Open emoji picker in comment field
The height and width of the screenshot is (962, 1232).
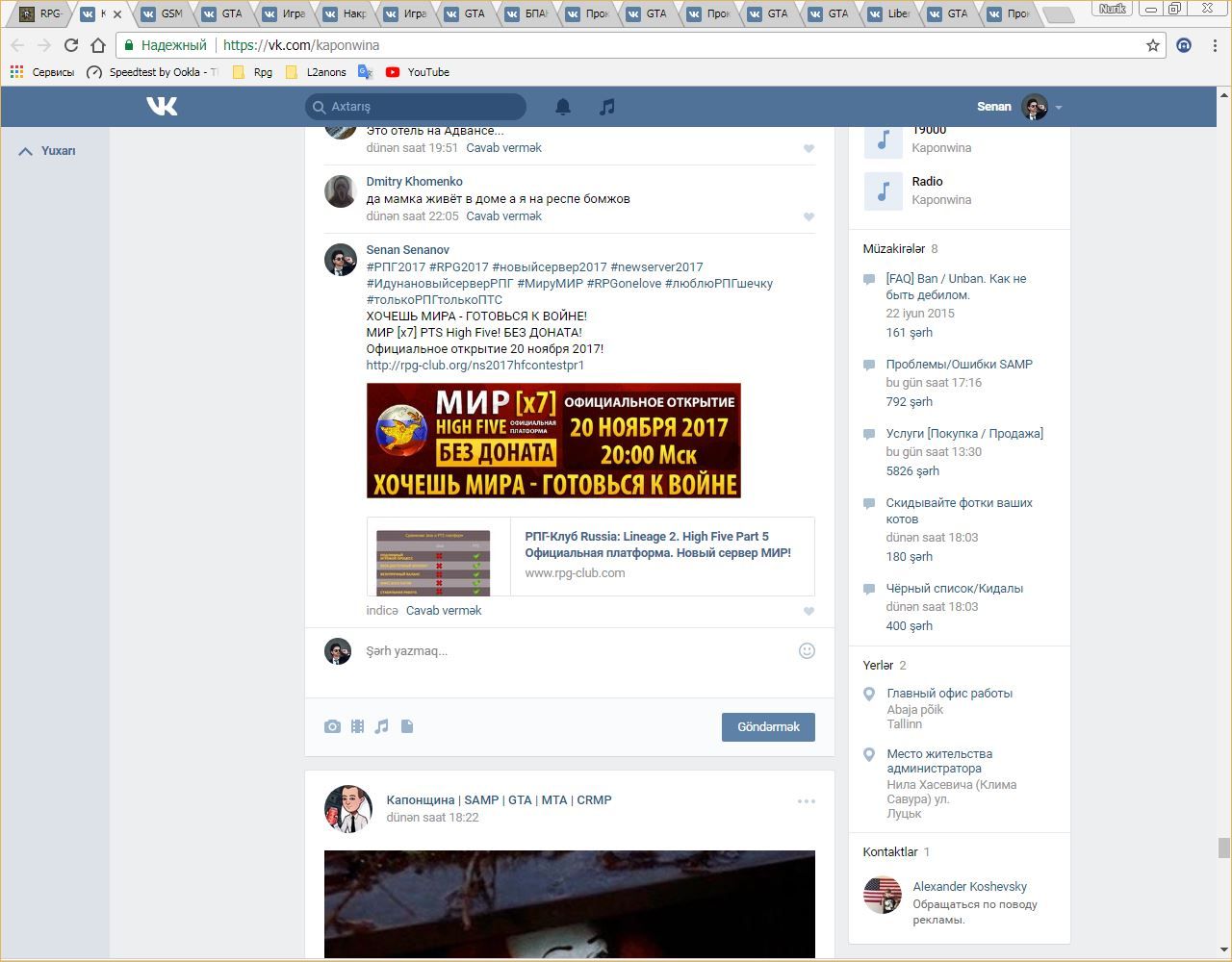(807, 651)
